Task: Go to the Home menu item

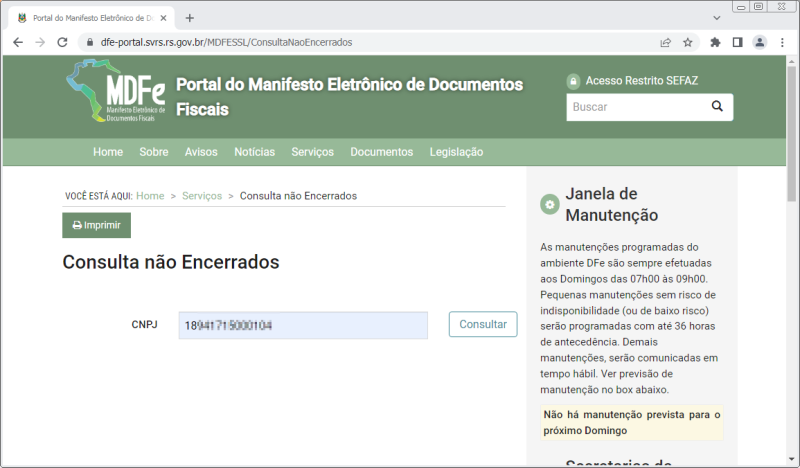Action: coord(108,152)
